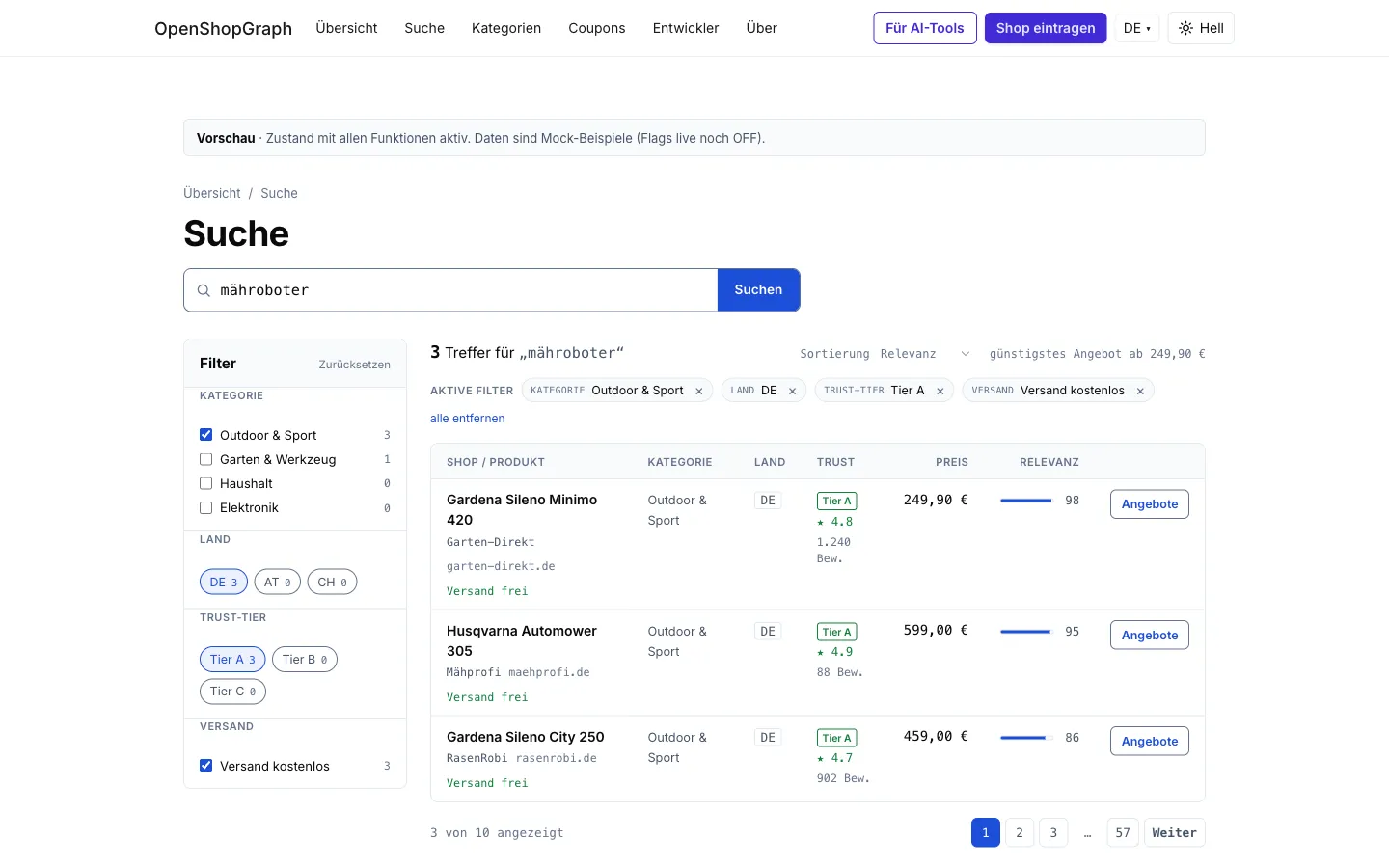
Task: Click the garten-direkt.de domain text
Action: click(x=501, y=566)
